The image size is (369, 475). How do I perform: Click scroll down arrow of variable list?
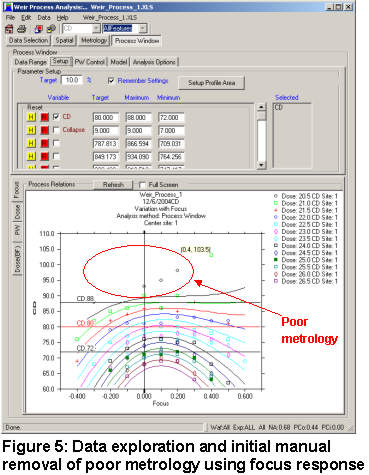pos(261,165)
